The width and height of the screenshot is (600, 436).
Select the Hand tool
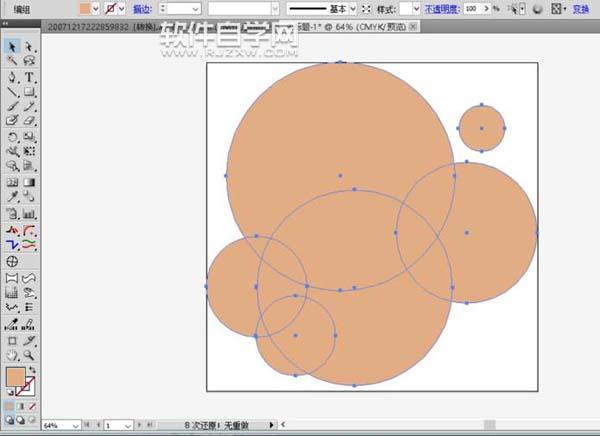pyautogui.click(x=12, y=354)
